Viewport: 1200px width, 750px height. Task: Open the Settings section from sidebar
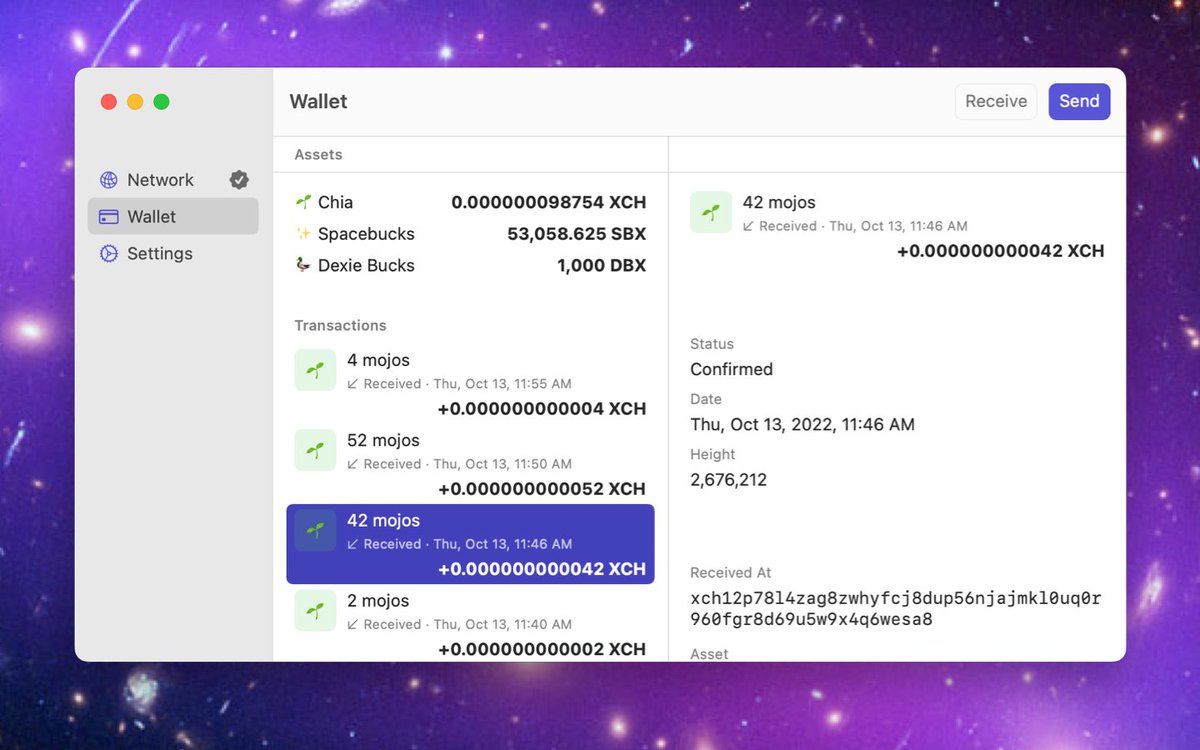coord(157,253)
